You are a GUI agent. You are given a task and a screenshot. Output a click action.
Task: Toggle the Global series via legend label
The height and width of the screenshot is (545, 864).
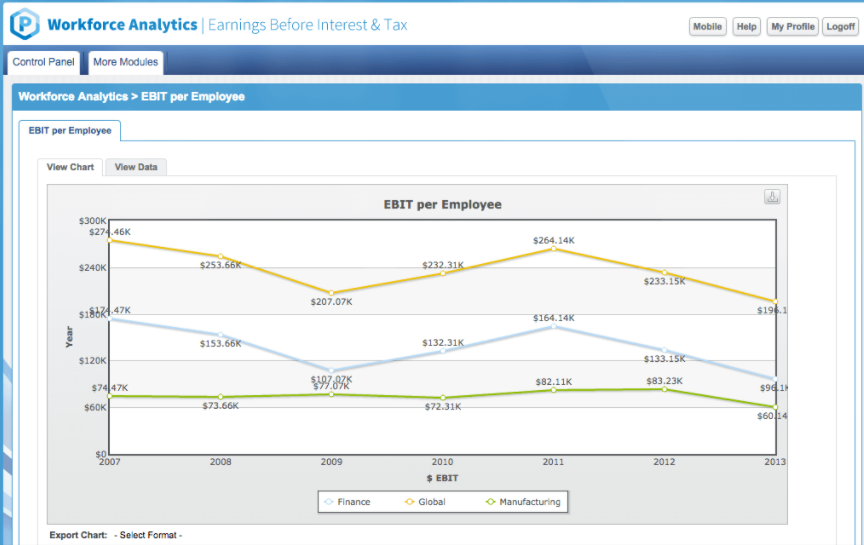click(x=432, y=502)
